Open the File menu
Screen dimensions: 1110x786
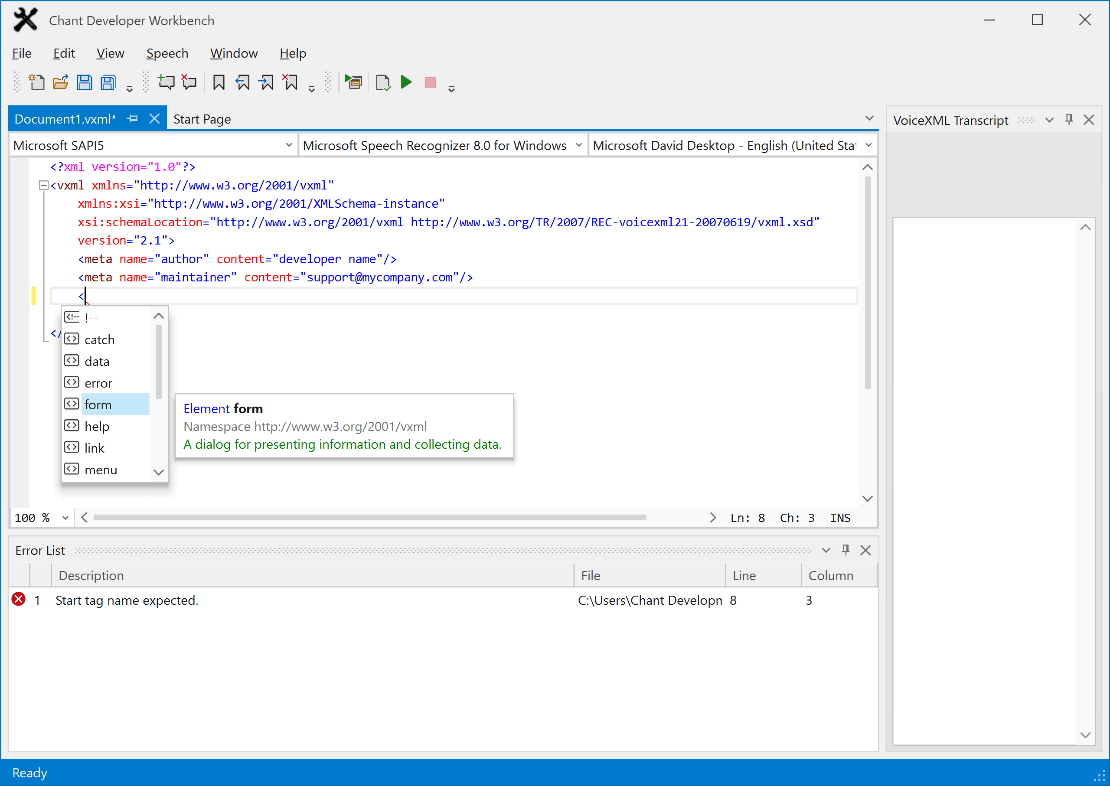pos(22,53)
